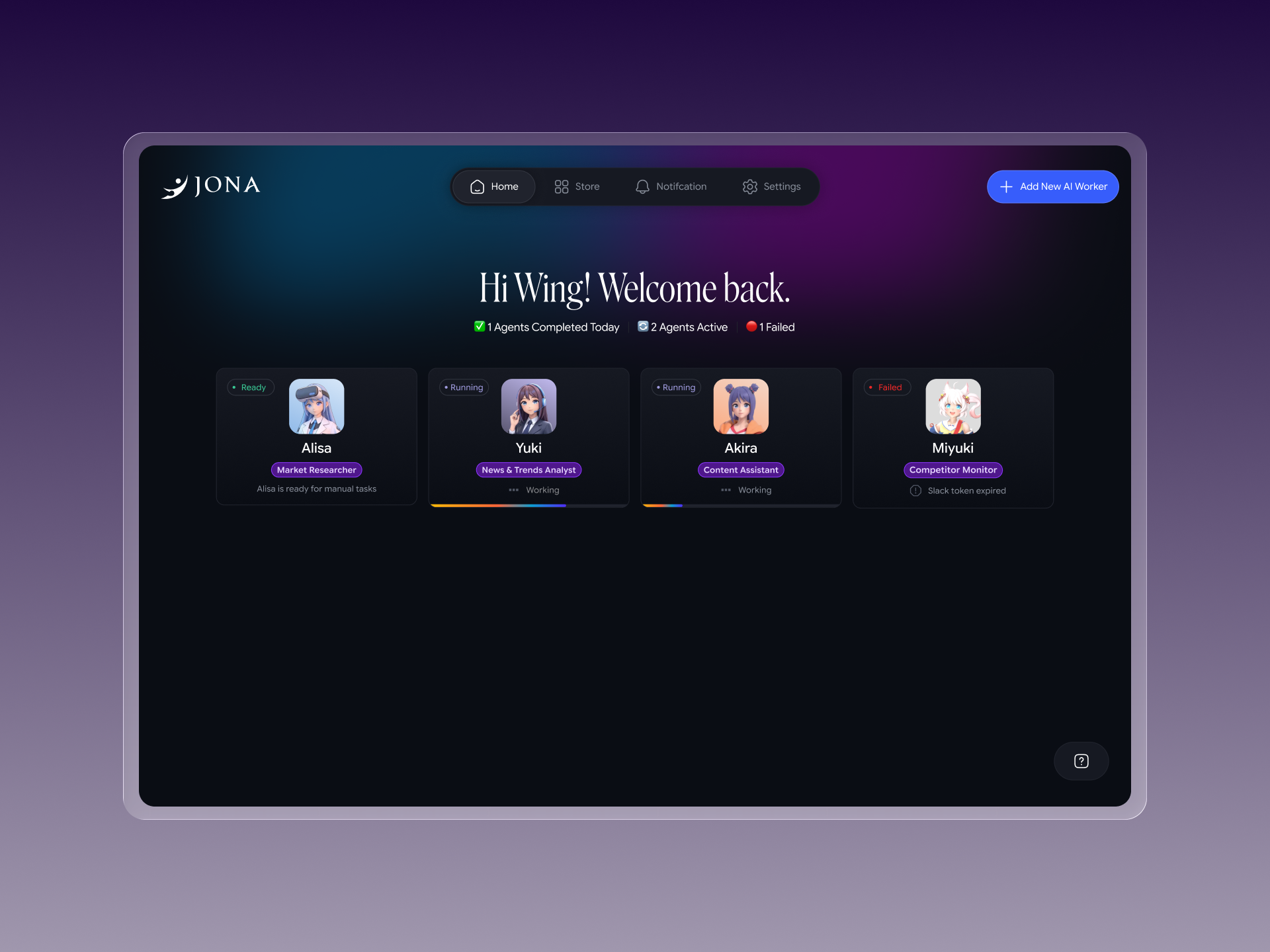1270x952 pixels.
Task: Click the green check Agents Completed icon
Action: (x=480, y=327)
